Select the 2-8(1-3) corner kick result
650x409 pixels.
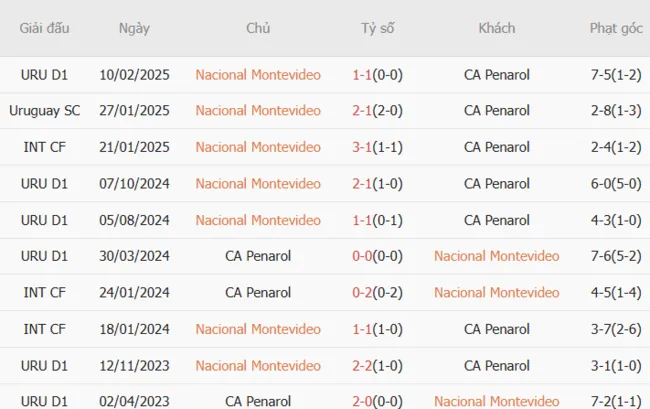tap(616, 110)
